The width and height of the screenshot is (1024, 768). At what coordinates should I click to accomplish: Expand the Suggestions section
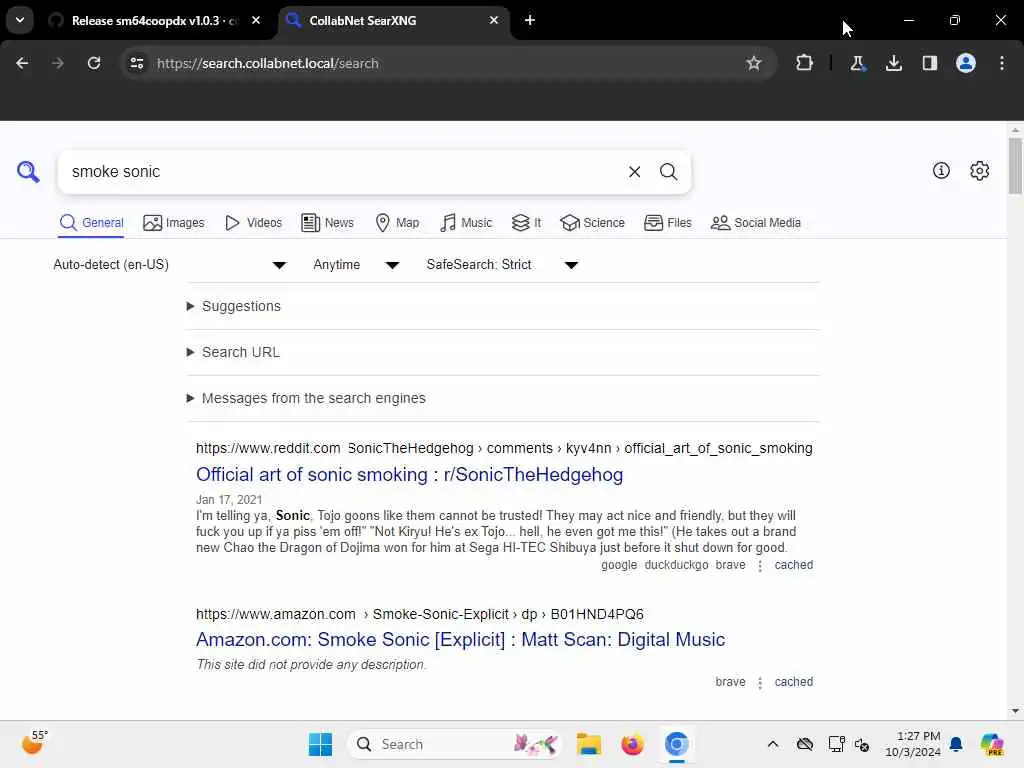click(234, 306)
